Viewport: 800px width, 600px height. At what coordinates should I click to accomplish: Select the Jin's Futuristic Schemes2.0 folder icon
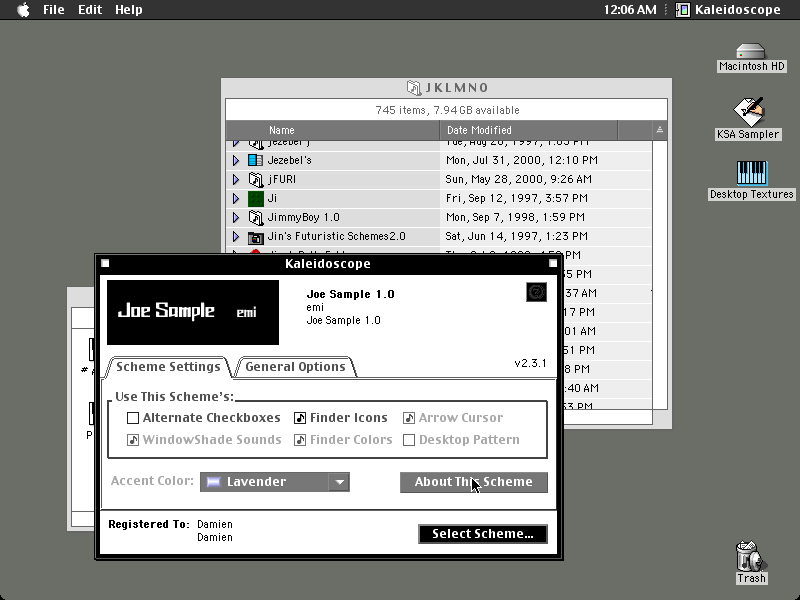click(256, 237)
